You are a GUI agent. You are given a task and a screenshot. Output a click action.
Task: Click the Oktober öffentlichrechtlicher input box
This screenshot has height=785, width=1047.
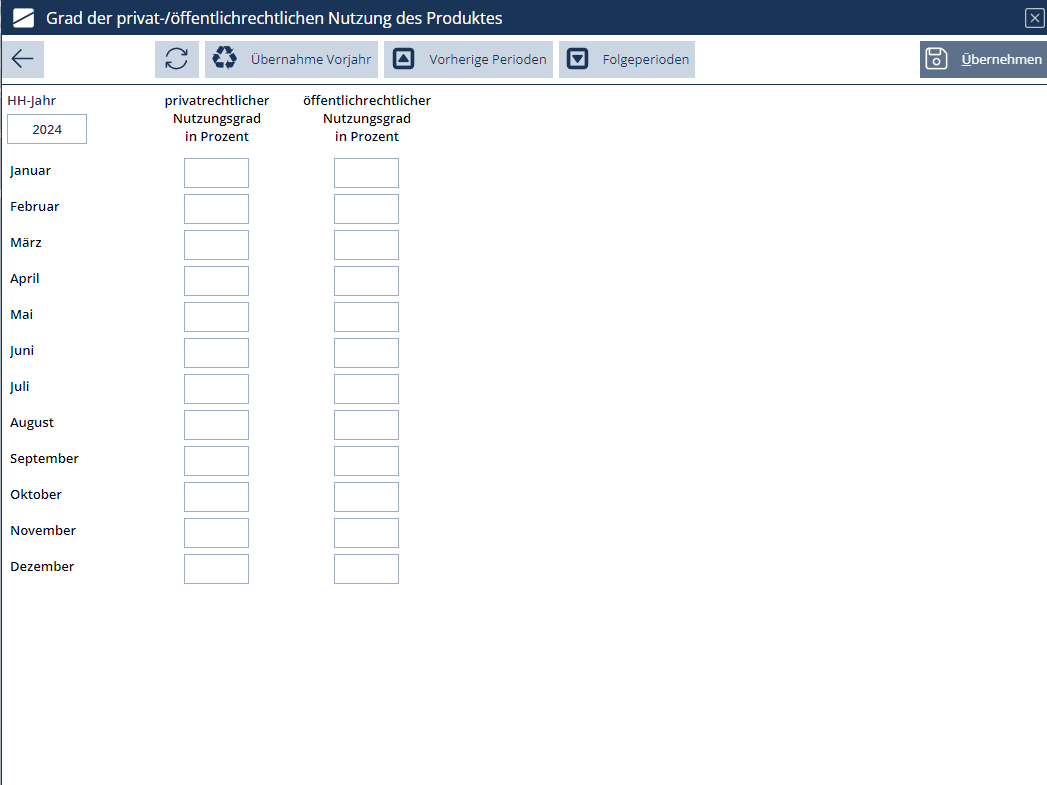pos(366,497)
